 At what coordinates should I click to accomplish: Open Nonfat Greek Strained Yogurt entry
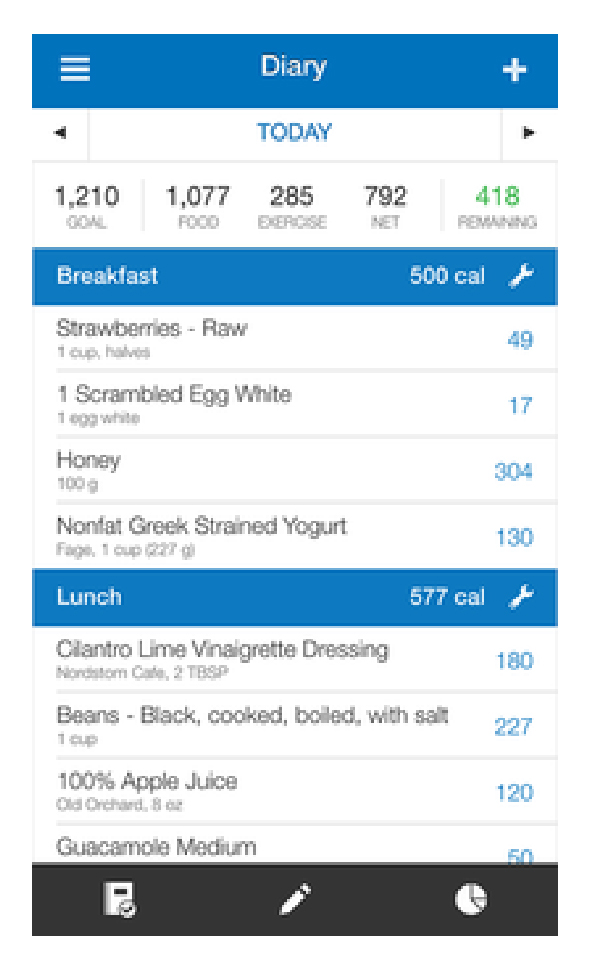coord(294,536)
